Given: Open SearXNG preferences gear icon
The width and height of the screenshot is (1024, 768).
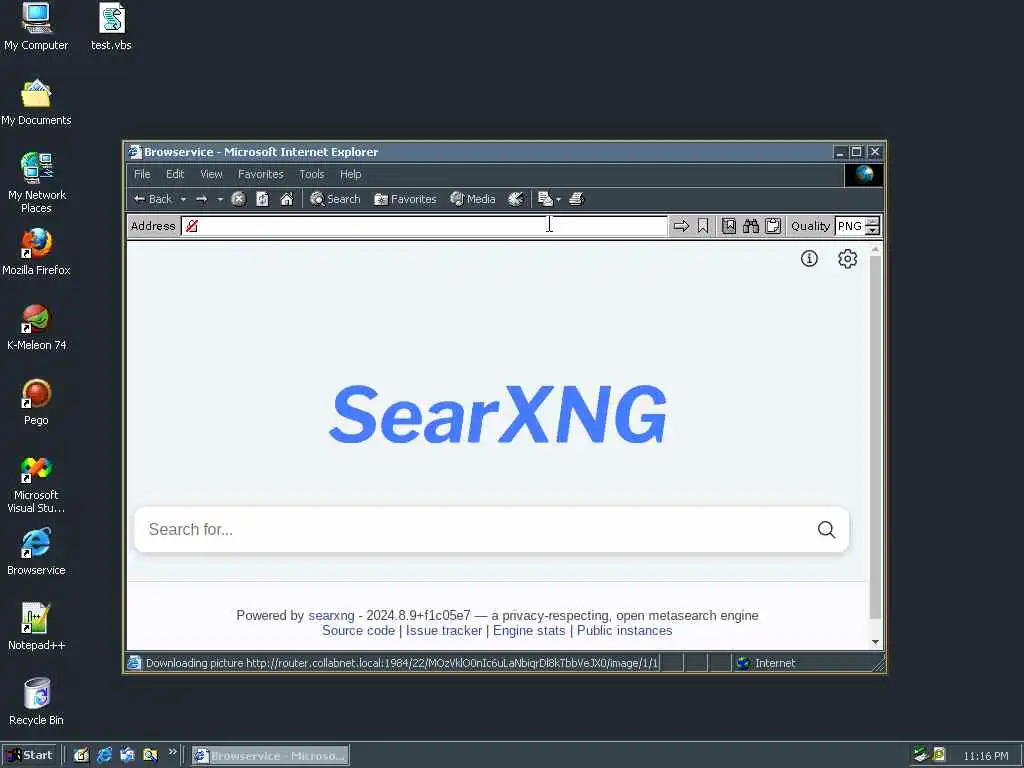Looking at the screenshot, I should click(848, 259).
